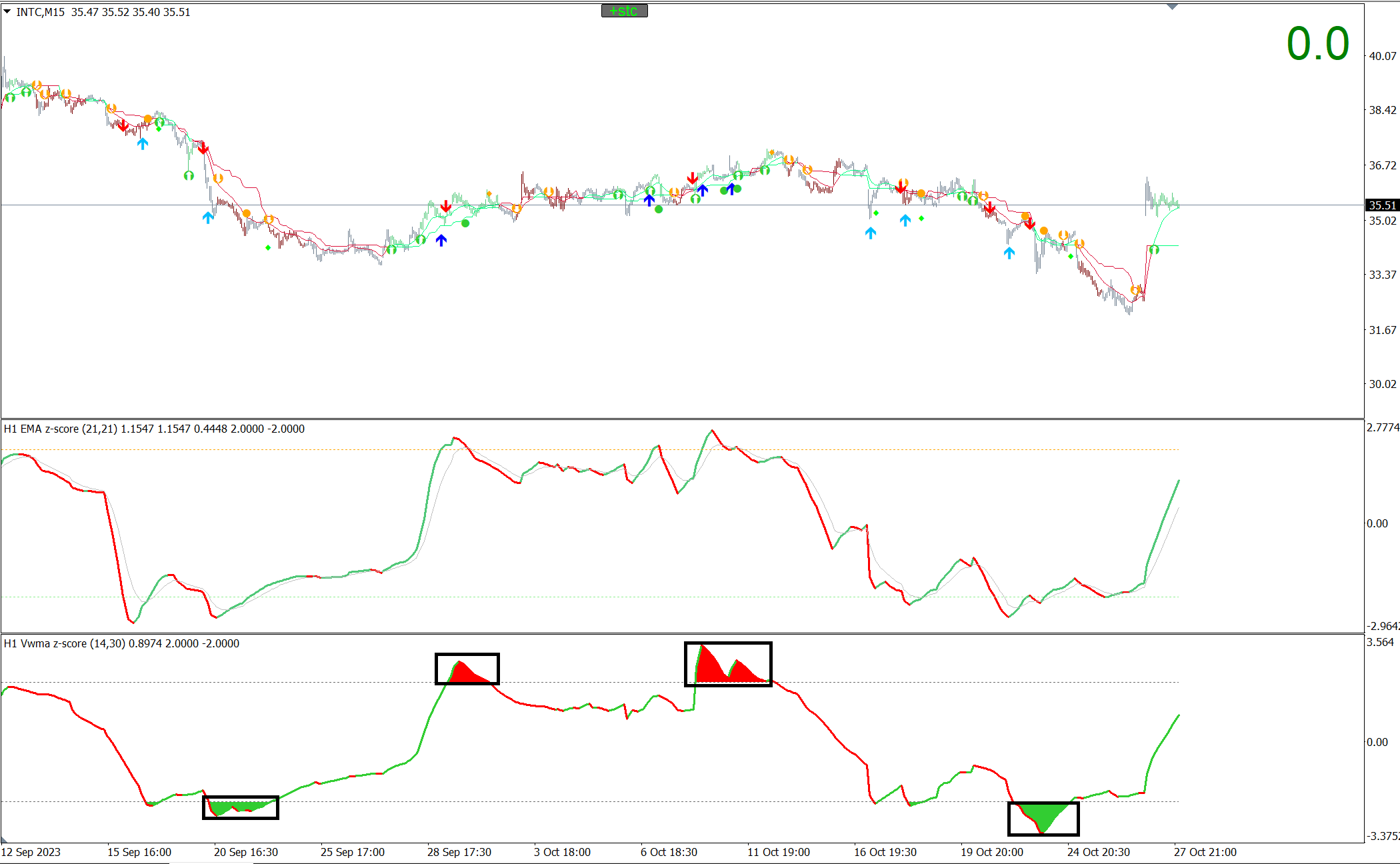Click the chart shift triangle marker at top

[x=1173, y=7]
